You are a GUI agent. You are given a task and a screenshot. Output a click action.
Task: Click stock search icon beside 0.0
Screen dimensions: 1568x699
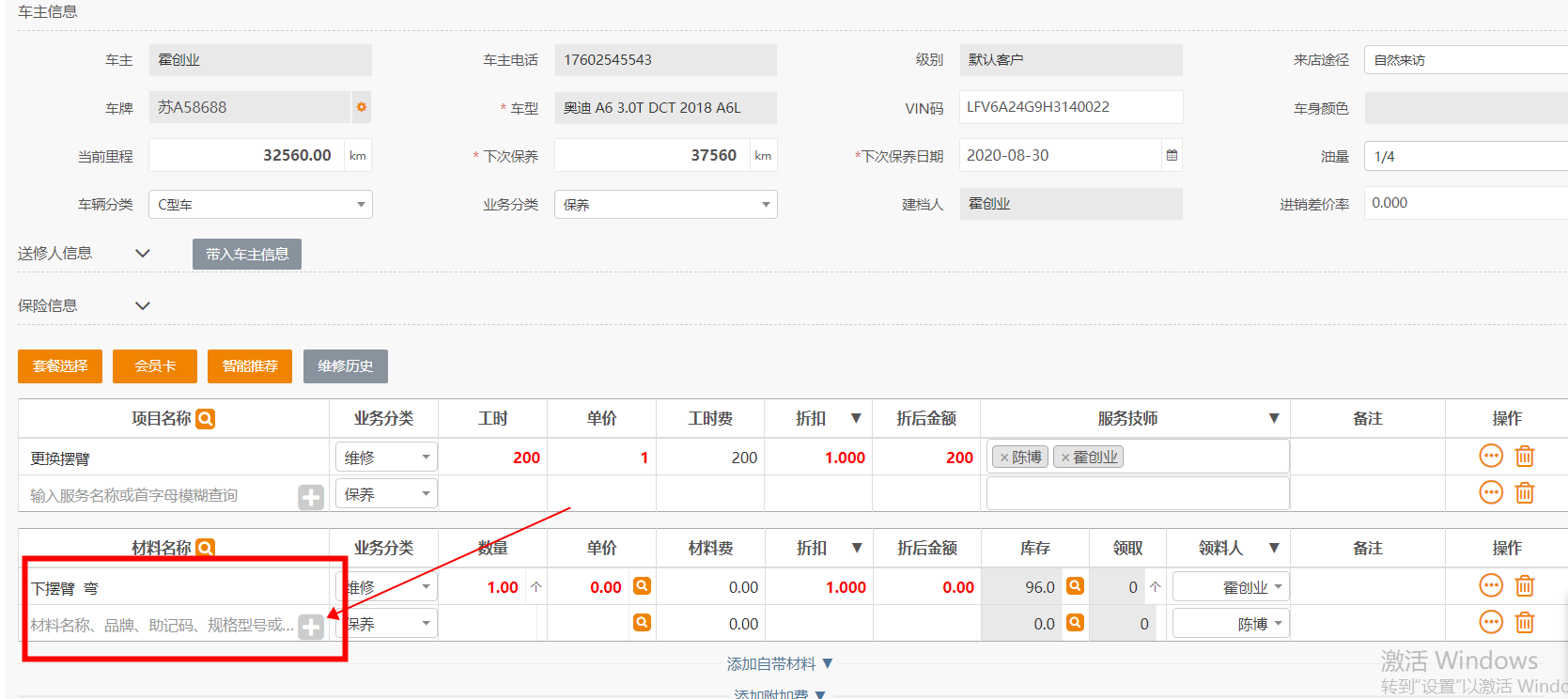coord(1075,622)
